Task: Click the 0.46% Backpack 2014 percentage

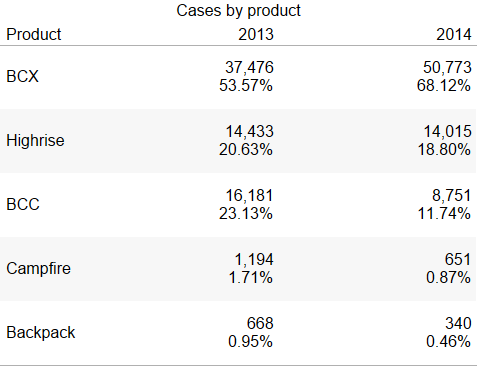Action: [448, 341]
